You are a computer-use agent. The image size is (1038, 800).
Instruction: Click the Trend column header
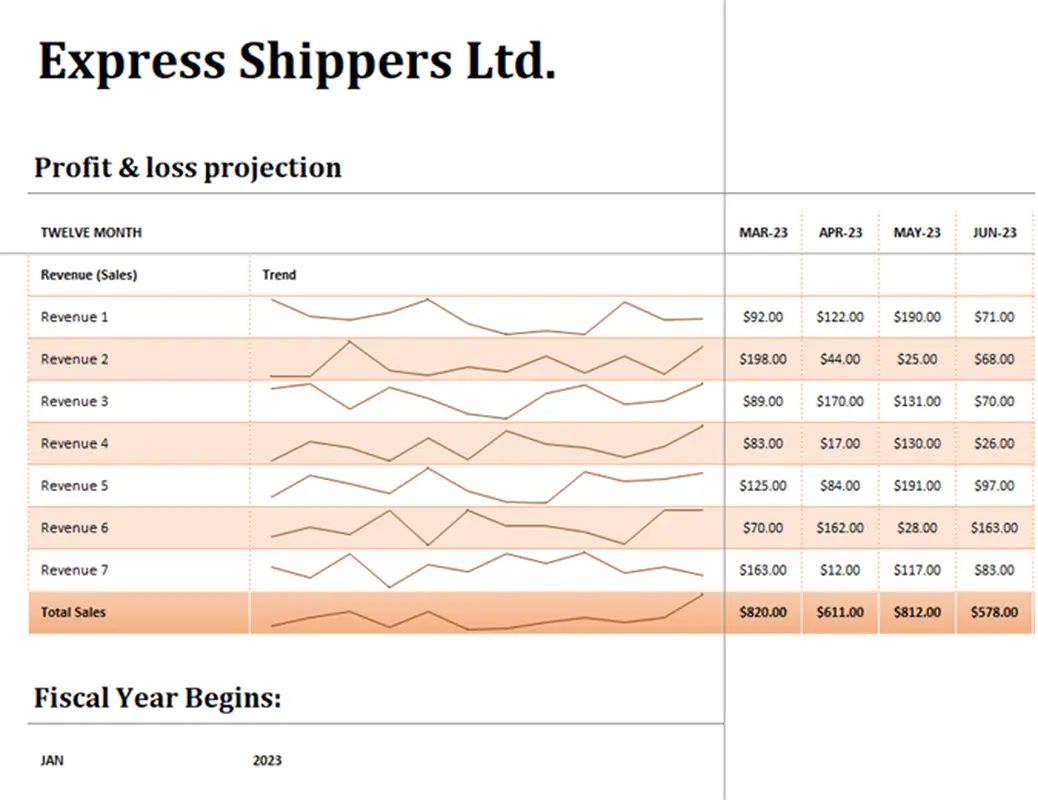(x=279, y=275)
